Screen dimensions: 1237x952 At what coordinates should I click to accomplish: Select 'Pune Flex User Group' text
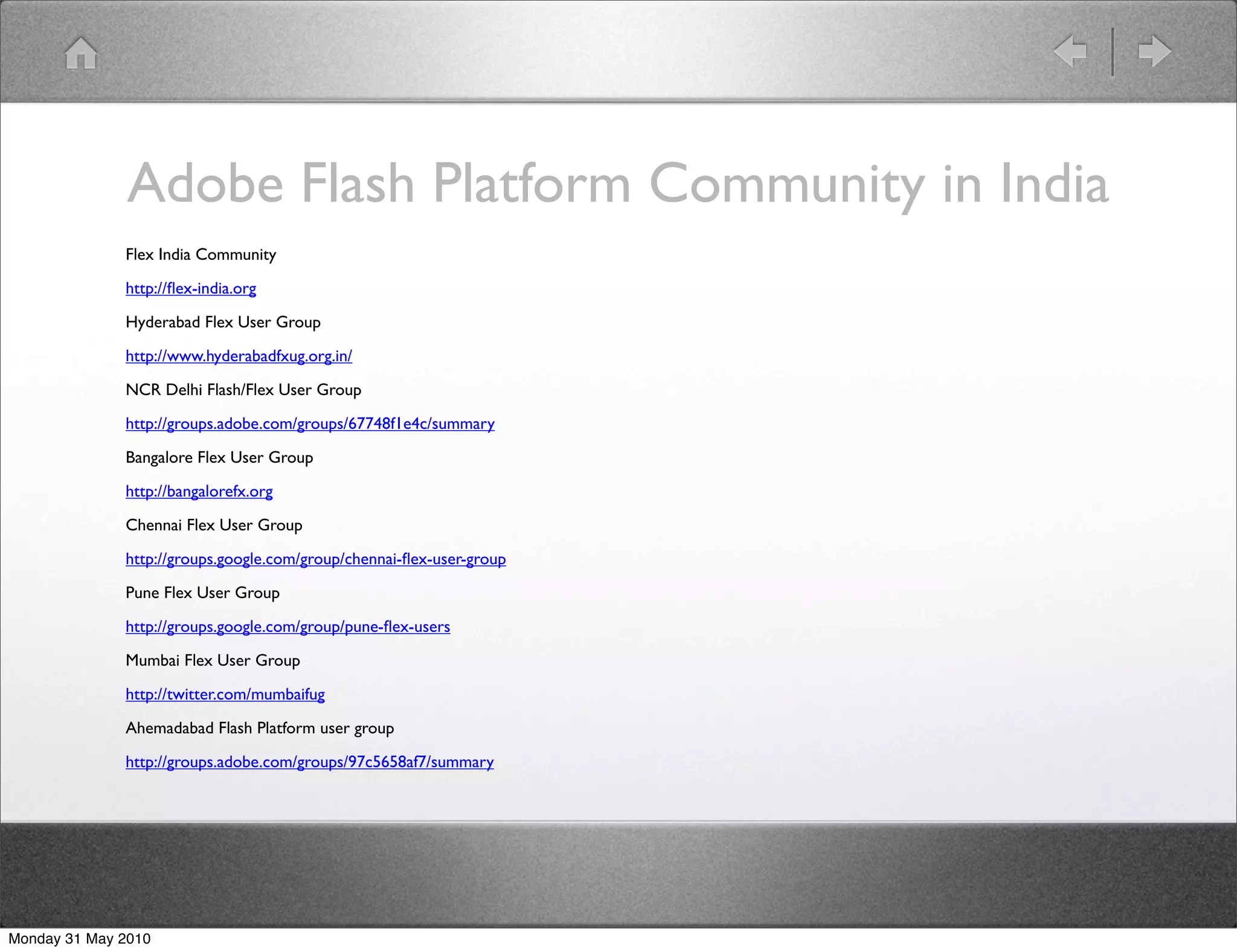click(202, 593)
